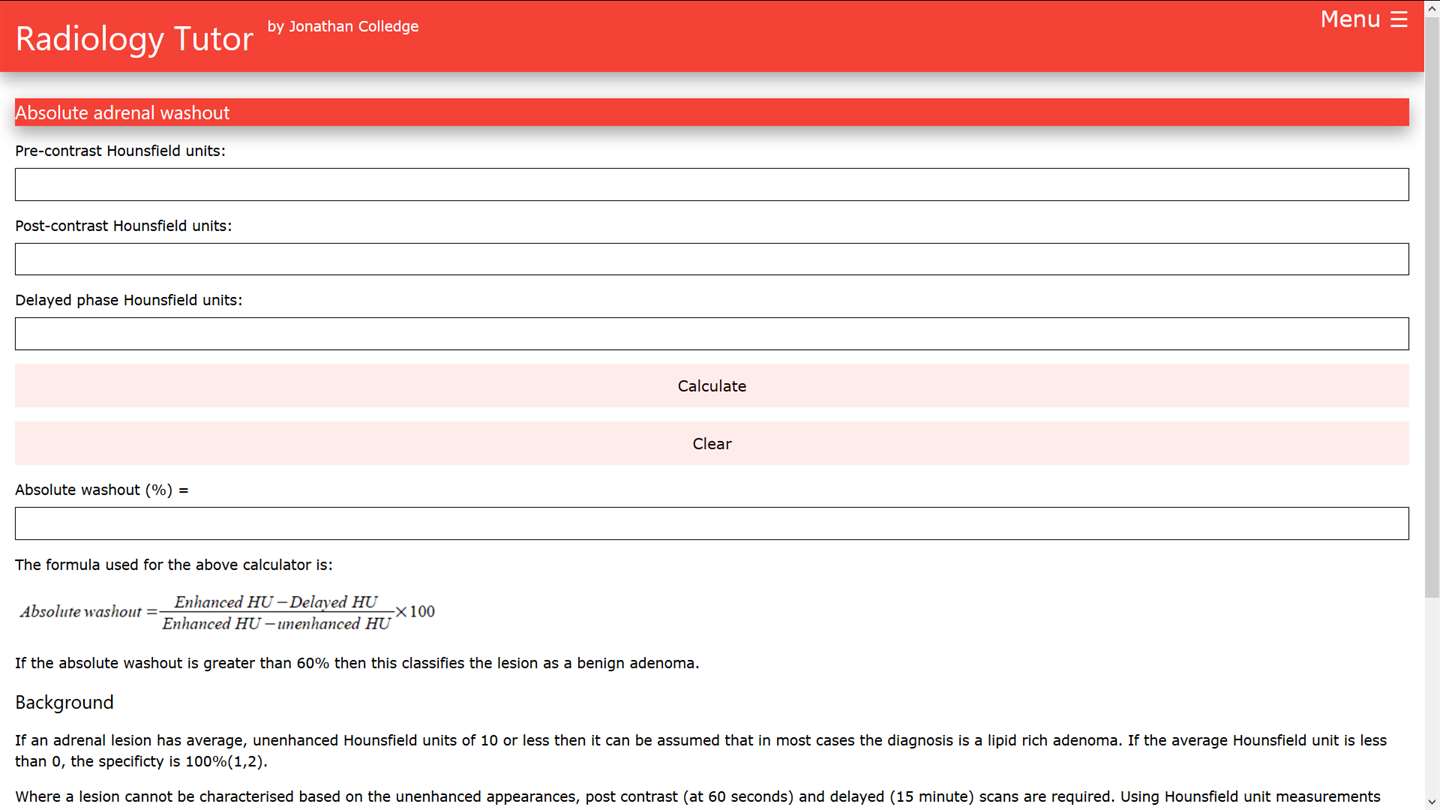Focus the Pre-contrast Hounsfield units field

pos(712,184)
